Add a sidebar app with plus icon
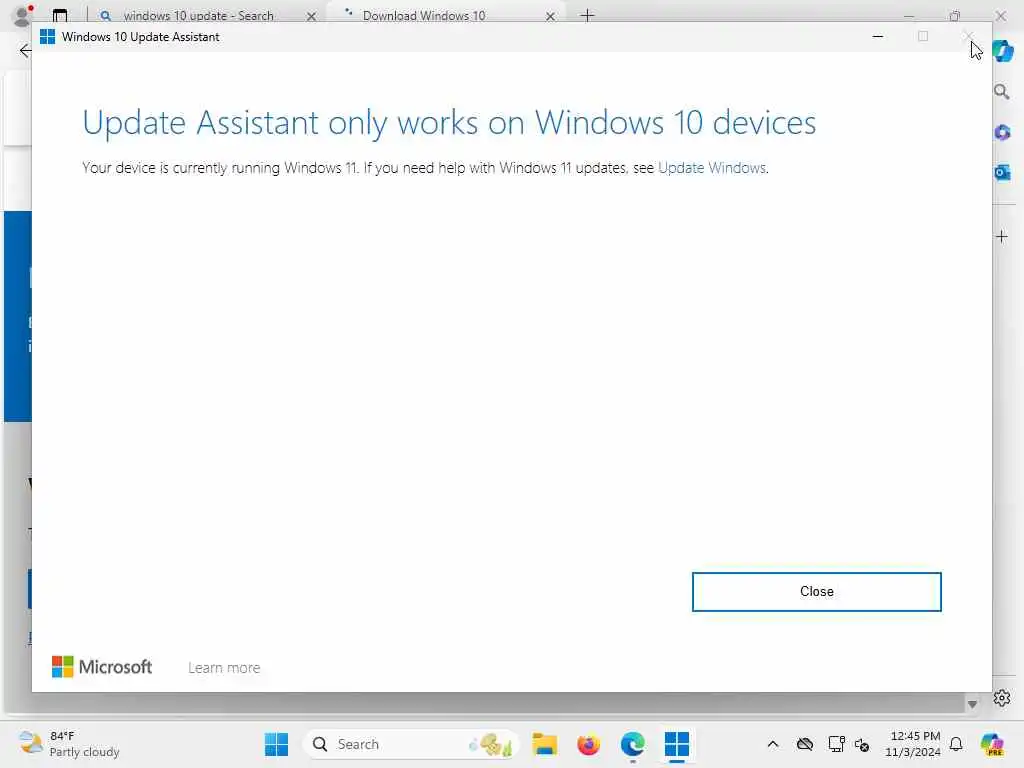 coord(1002,236)
